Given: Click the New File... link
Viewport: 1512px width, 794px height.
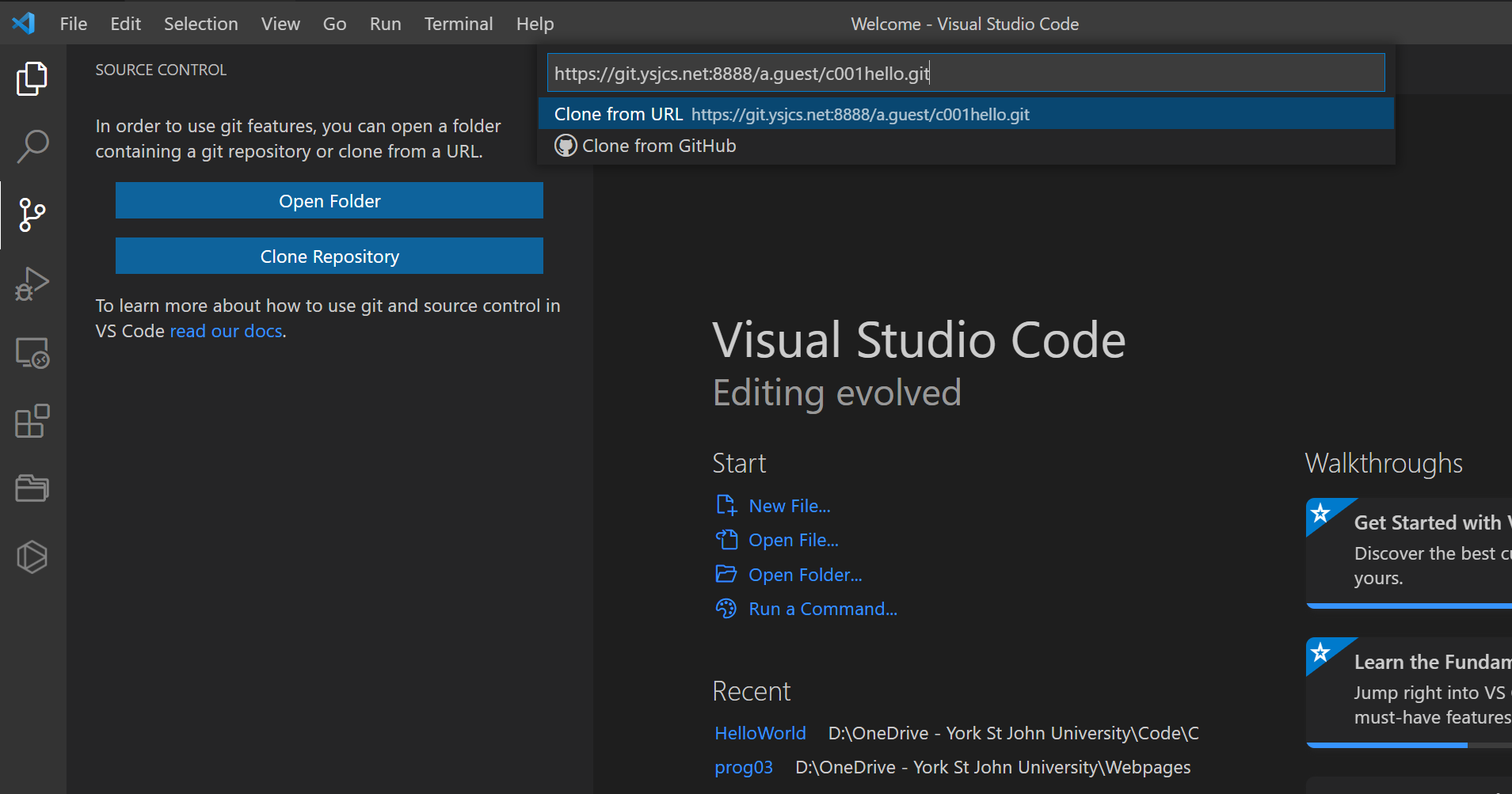Looking at the screenshot, I should pyautogui.click(x=790, y=506).
